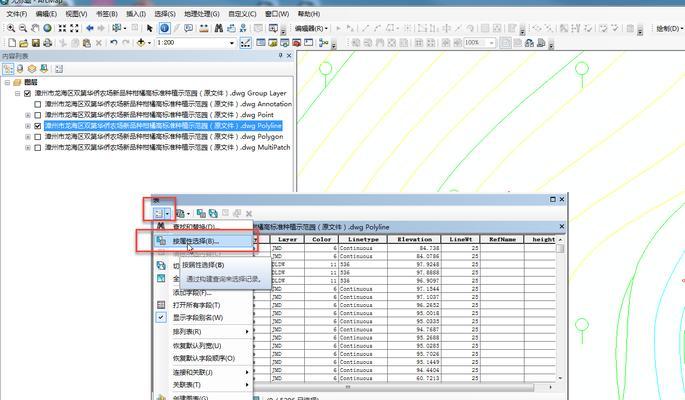Select the Zoom Out tool
This screenshot has width=685, height=400.
[23, 28]
